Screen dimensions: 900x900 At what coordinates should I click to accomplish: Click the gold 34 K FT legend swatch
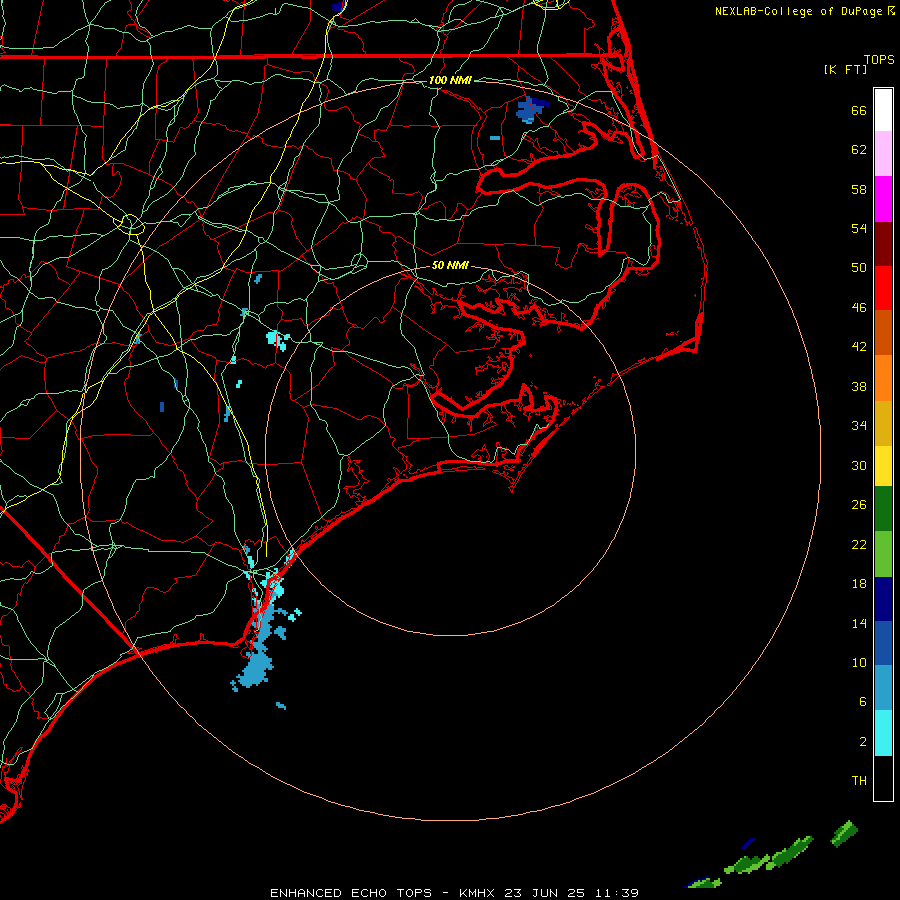883,423
